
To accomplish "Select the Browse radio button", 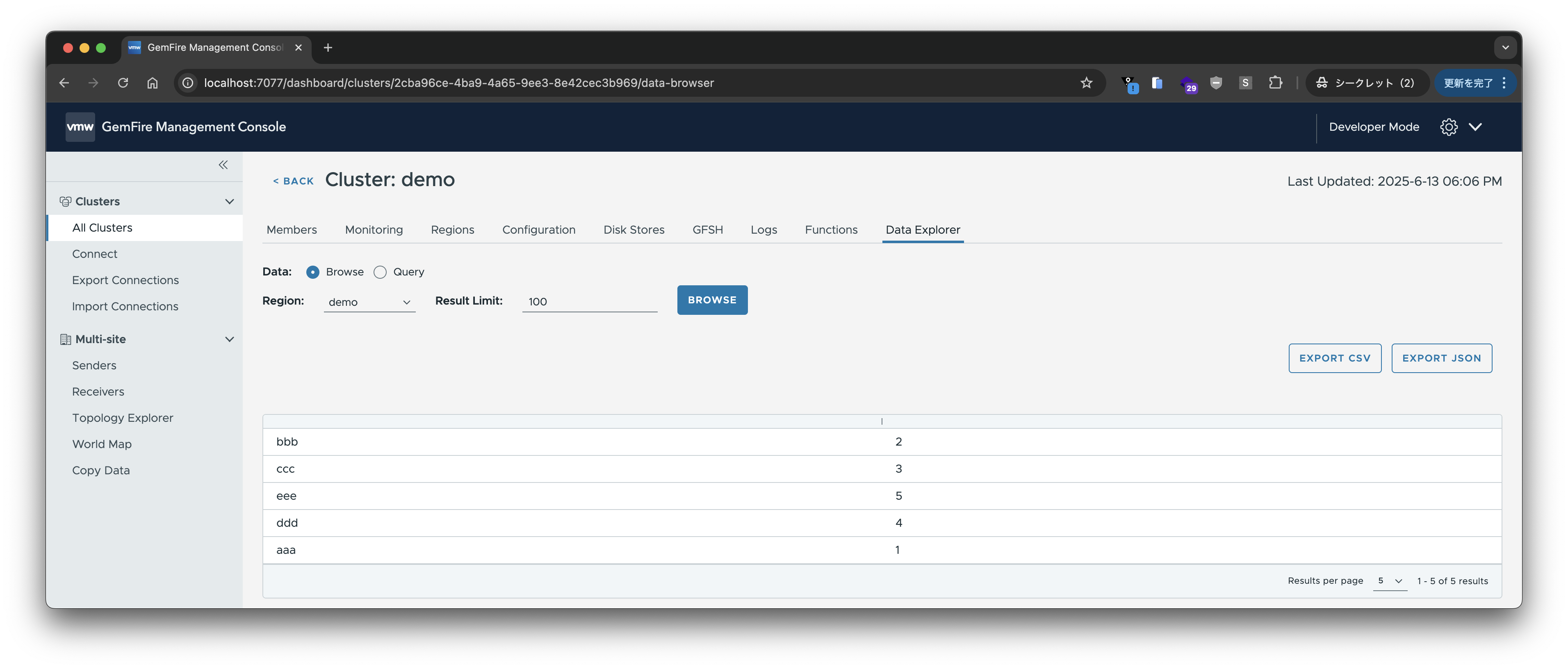I will click(x=312, y=272).
